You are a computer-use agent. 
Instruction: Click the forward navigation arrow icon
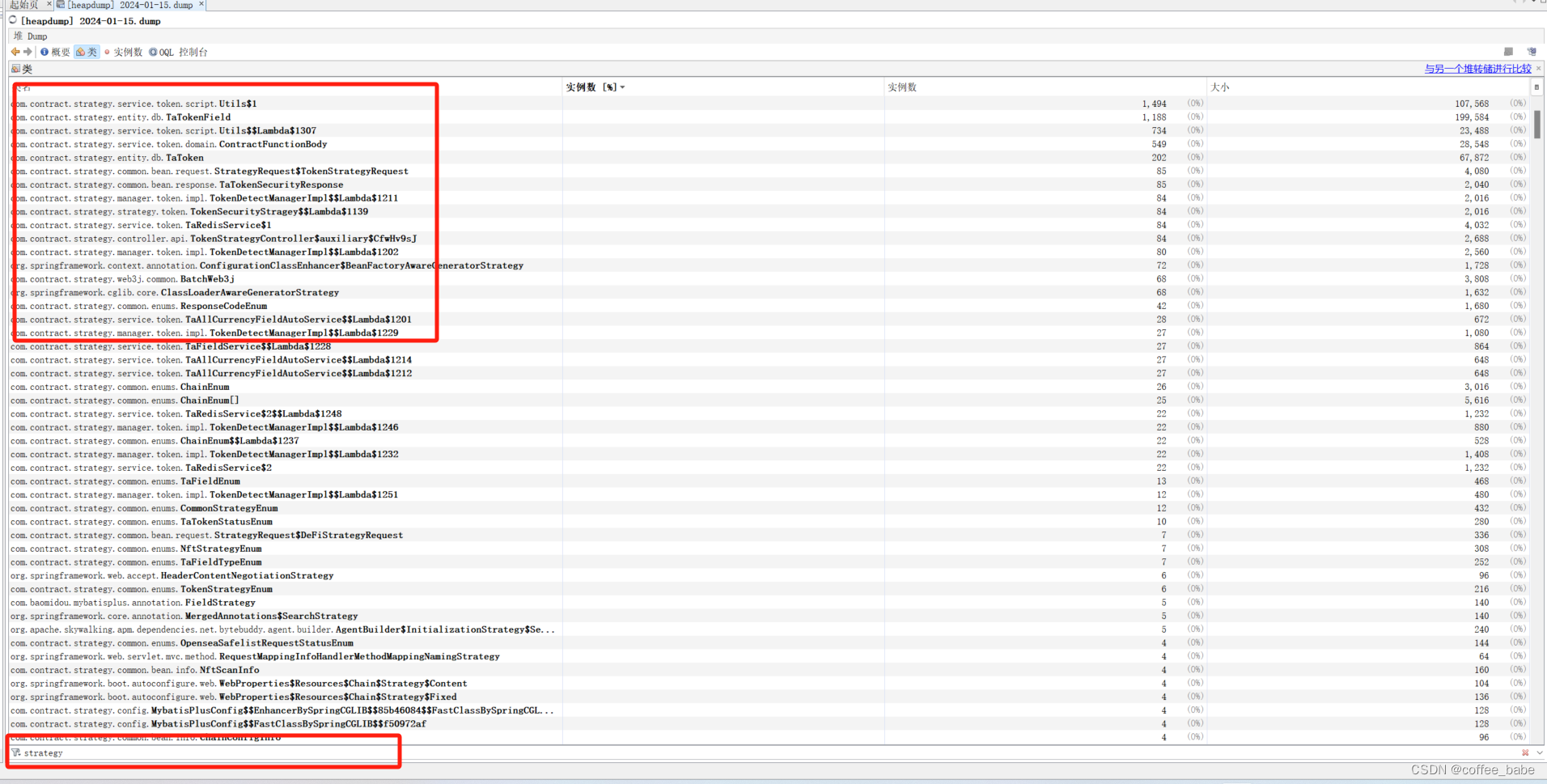(x=28, y=52)
